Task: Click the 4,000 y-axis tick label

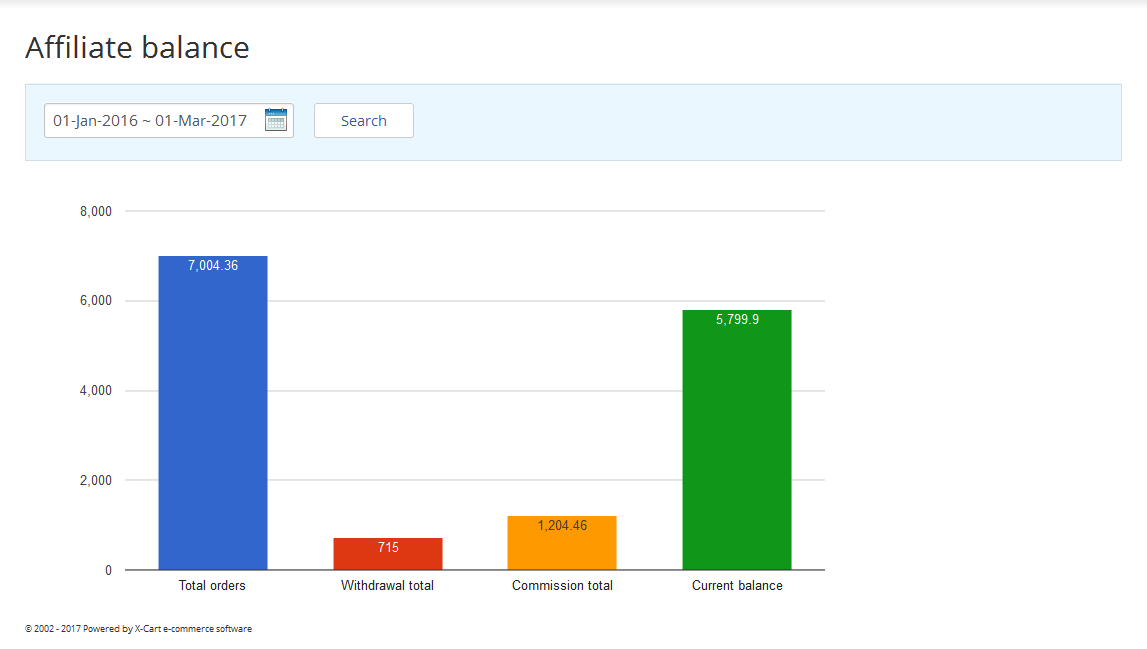Action: pyautogui.click(x=95, y=391)
